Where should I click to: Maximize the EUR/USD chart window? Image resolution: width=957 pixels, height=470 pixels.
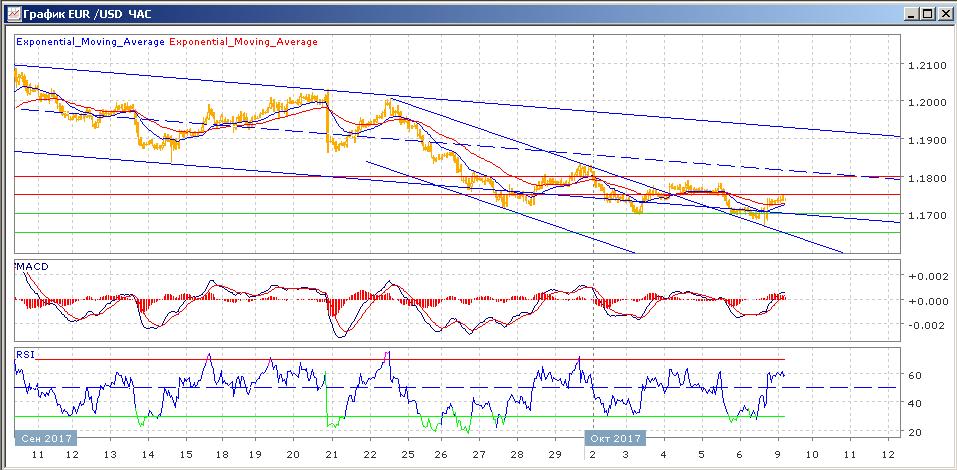point(927,13)
